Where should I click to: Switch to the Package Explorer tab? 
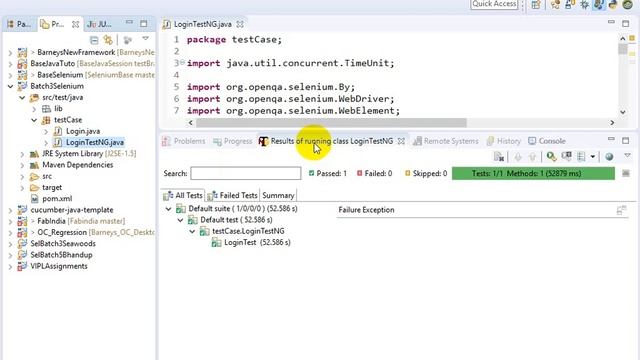coord(19,24)
